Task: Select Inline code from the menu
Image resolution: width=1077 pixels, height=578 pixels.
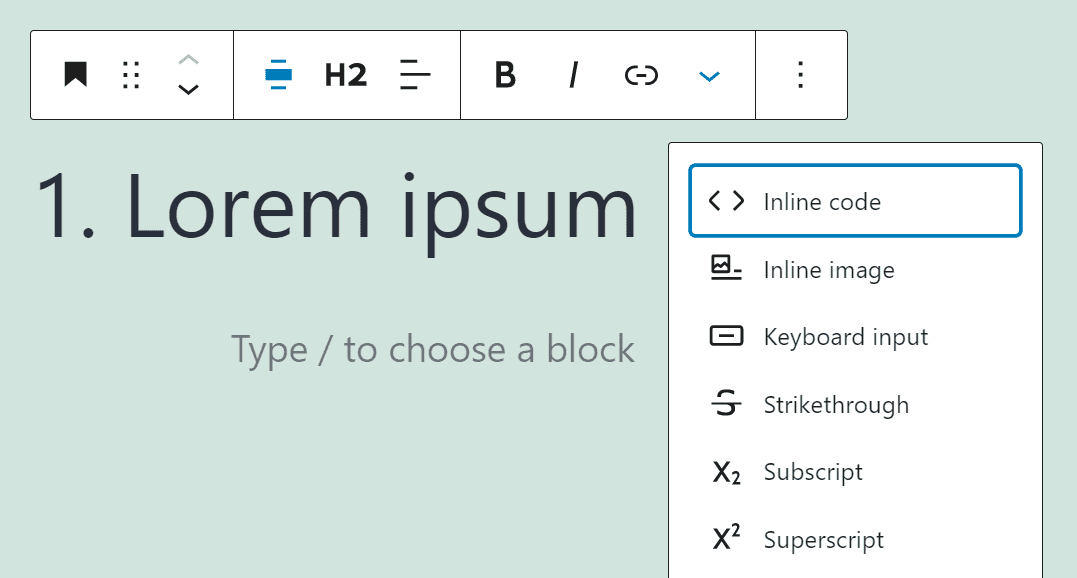Action: click(x=821, y=200)
